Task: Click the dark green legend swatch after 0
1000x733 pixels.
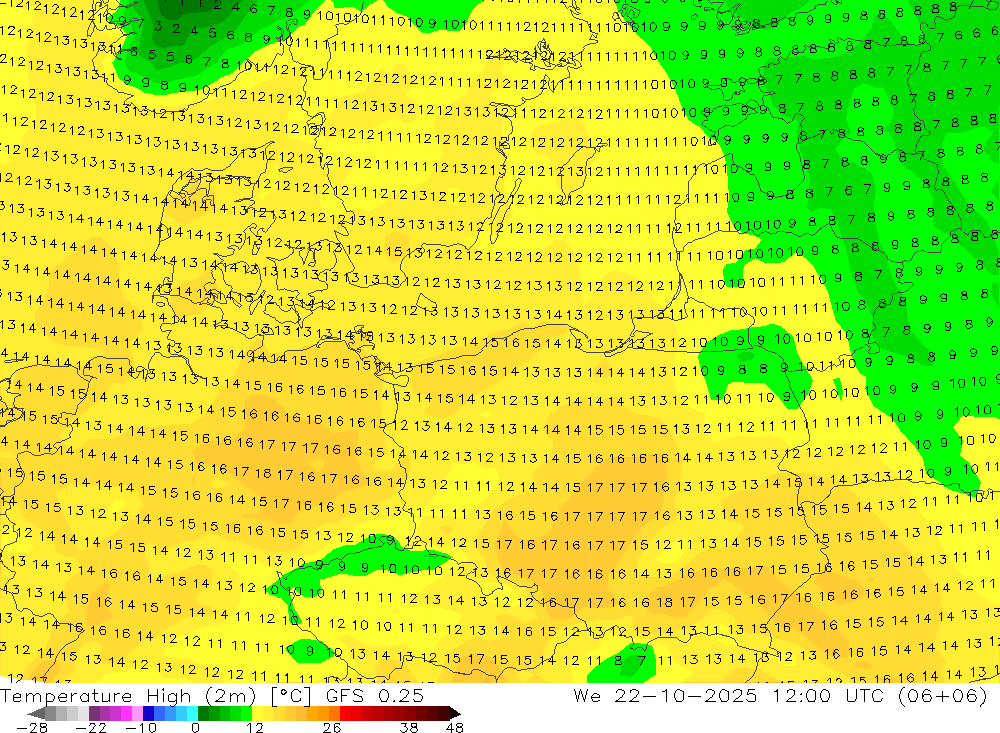Action: point(203,713)
